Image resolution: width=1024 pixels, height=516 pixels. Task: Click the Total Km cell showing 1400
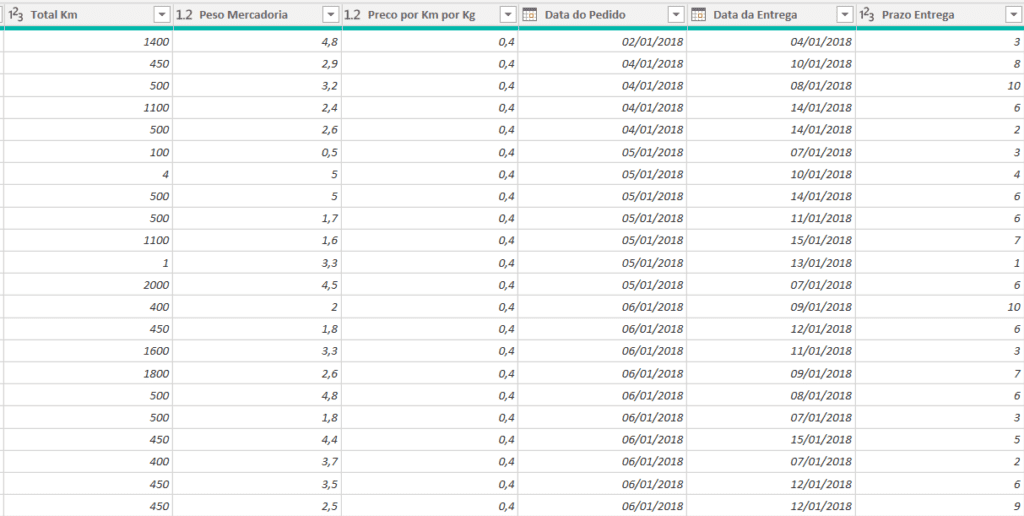click(x=88, y=42)
